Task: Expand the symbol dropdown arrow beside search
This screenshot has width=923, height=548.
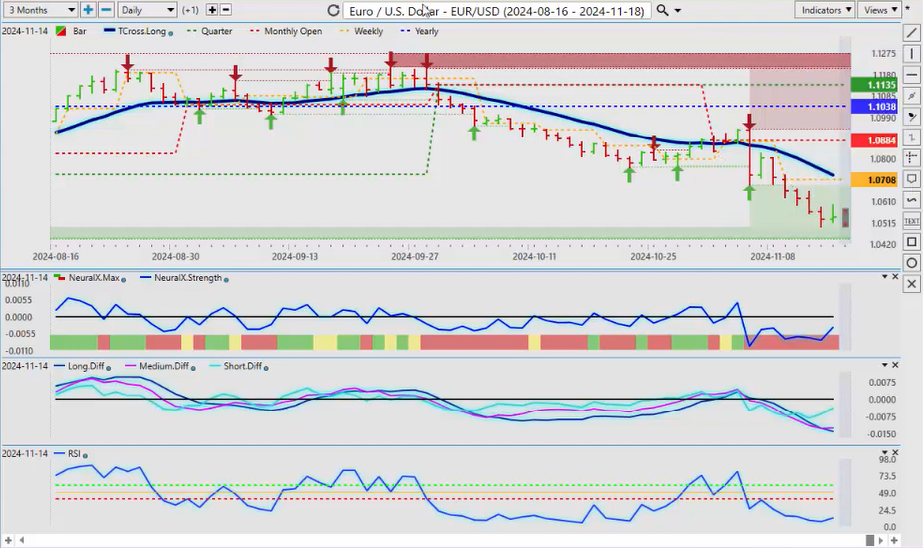Action: click(x=679, y=10)
